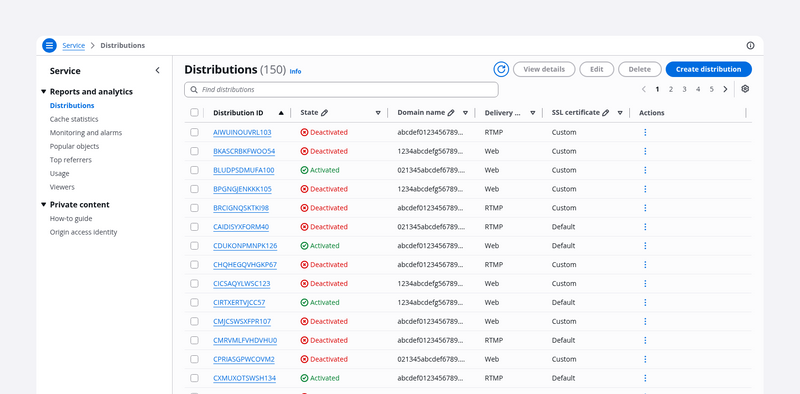
Task: Click the edit pencil beside State header
Action: pyautogui.click(x=324, y=113)
